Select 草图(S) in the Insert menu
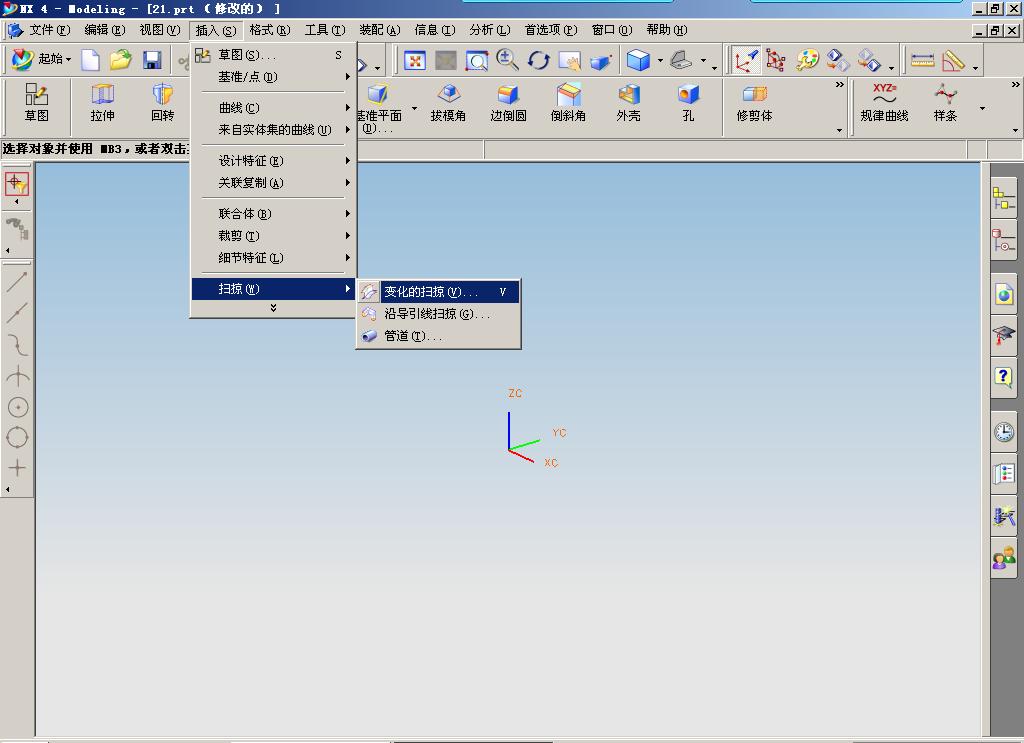 (x=273, y=55)
